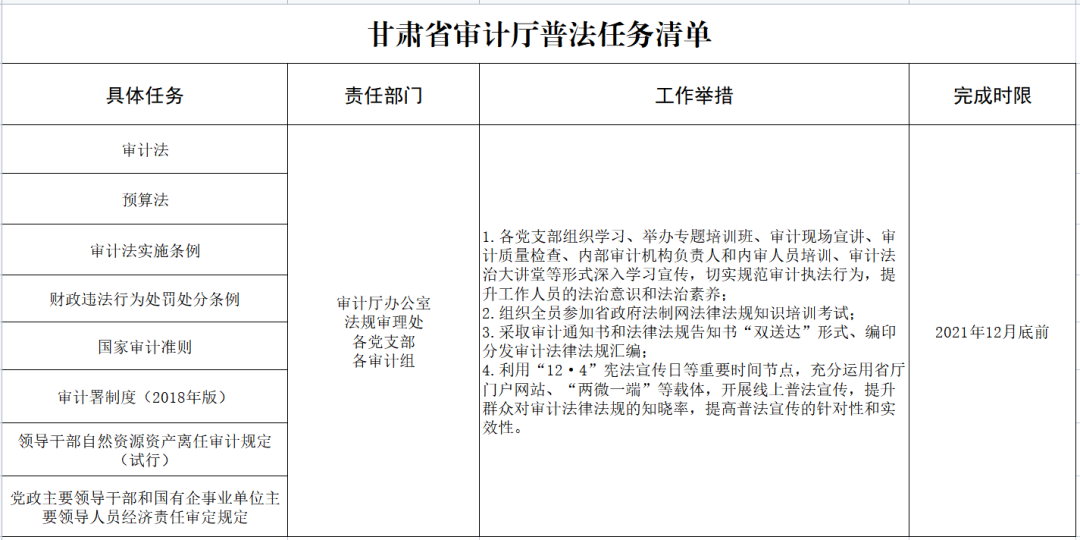Screen dimensions: 1080x540
Task: Click the line starting 2. 组织全员参加
Action: point(668,313)
